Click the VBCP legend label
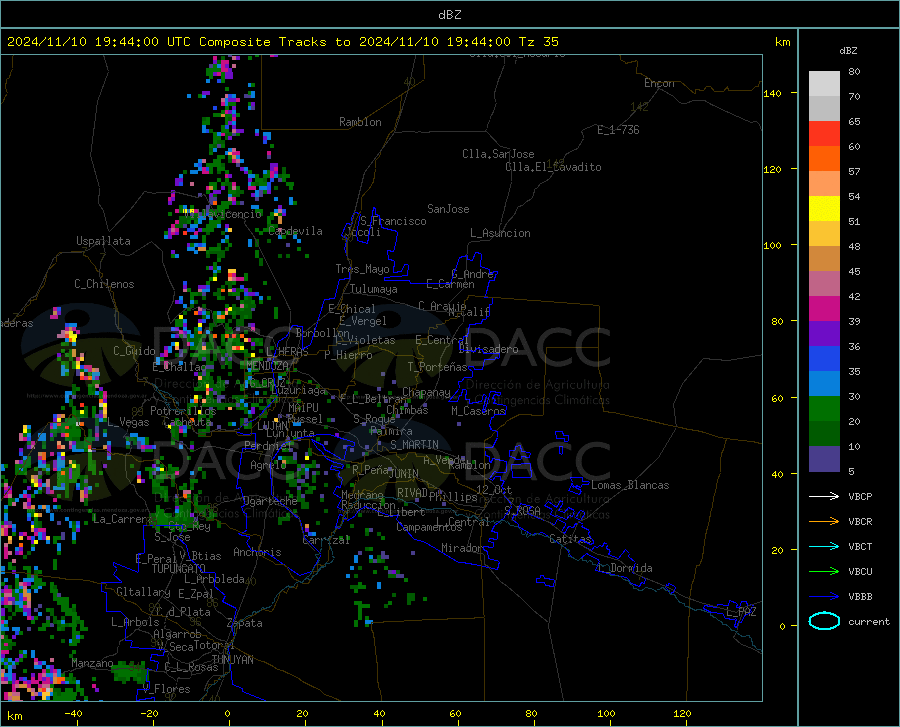Screen dimensions: 900x727 click(x=860, y=496)
